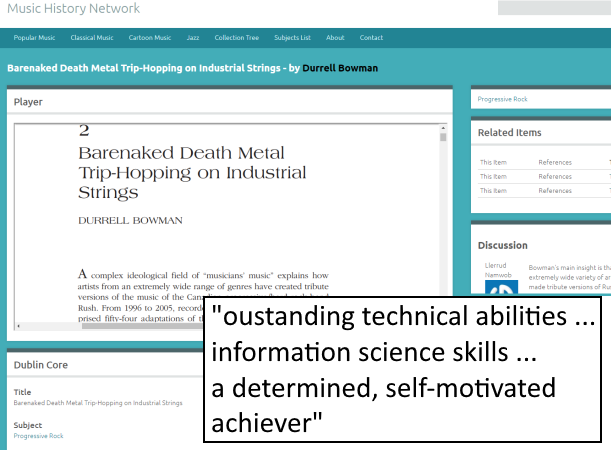This screenshot has width=611, height=450.
Task: Click the Discussion user avatar icon
Action: pos(498,286)
